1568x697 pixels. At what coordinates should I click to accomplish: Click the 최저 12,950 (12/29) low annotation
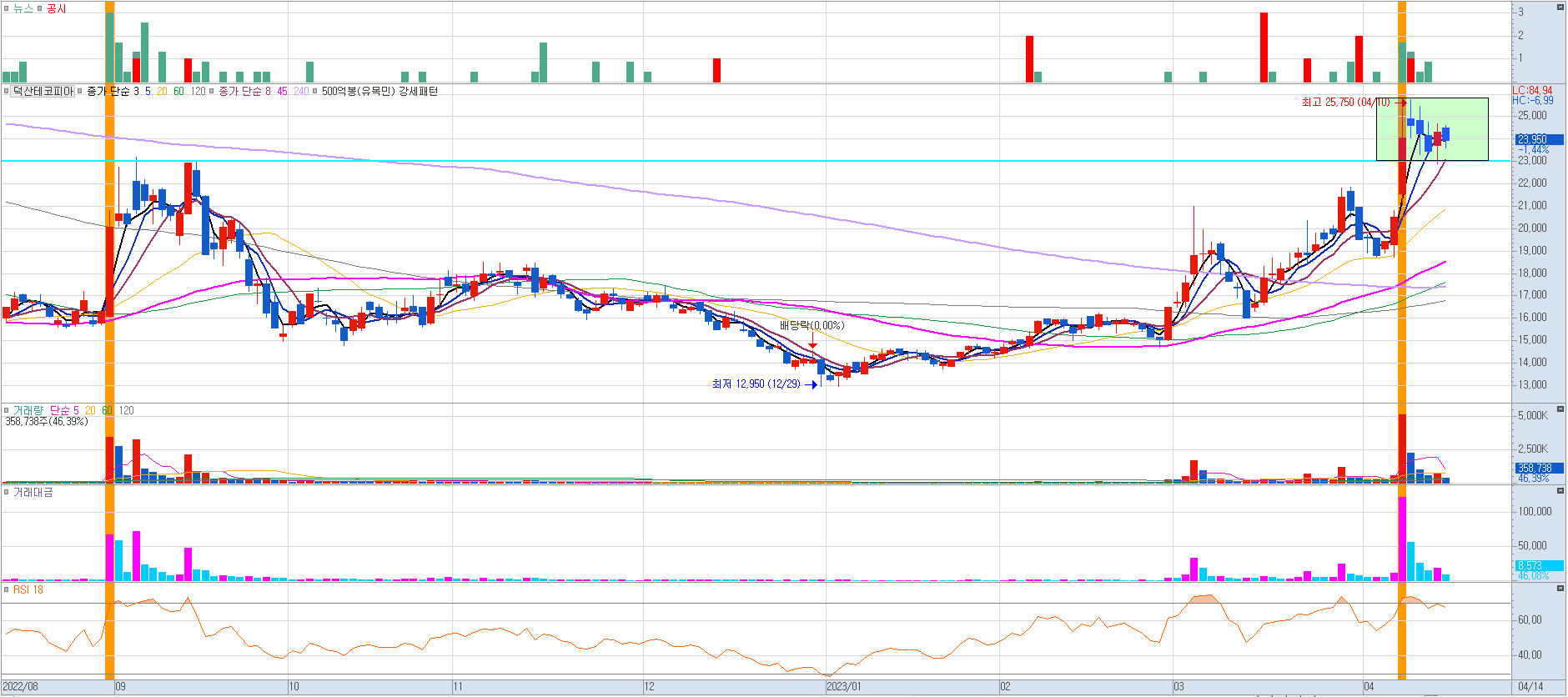coord(756,384)
